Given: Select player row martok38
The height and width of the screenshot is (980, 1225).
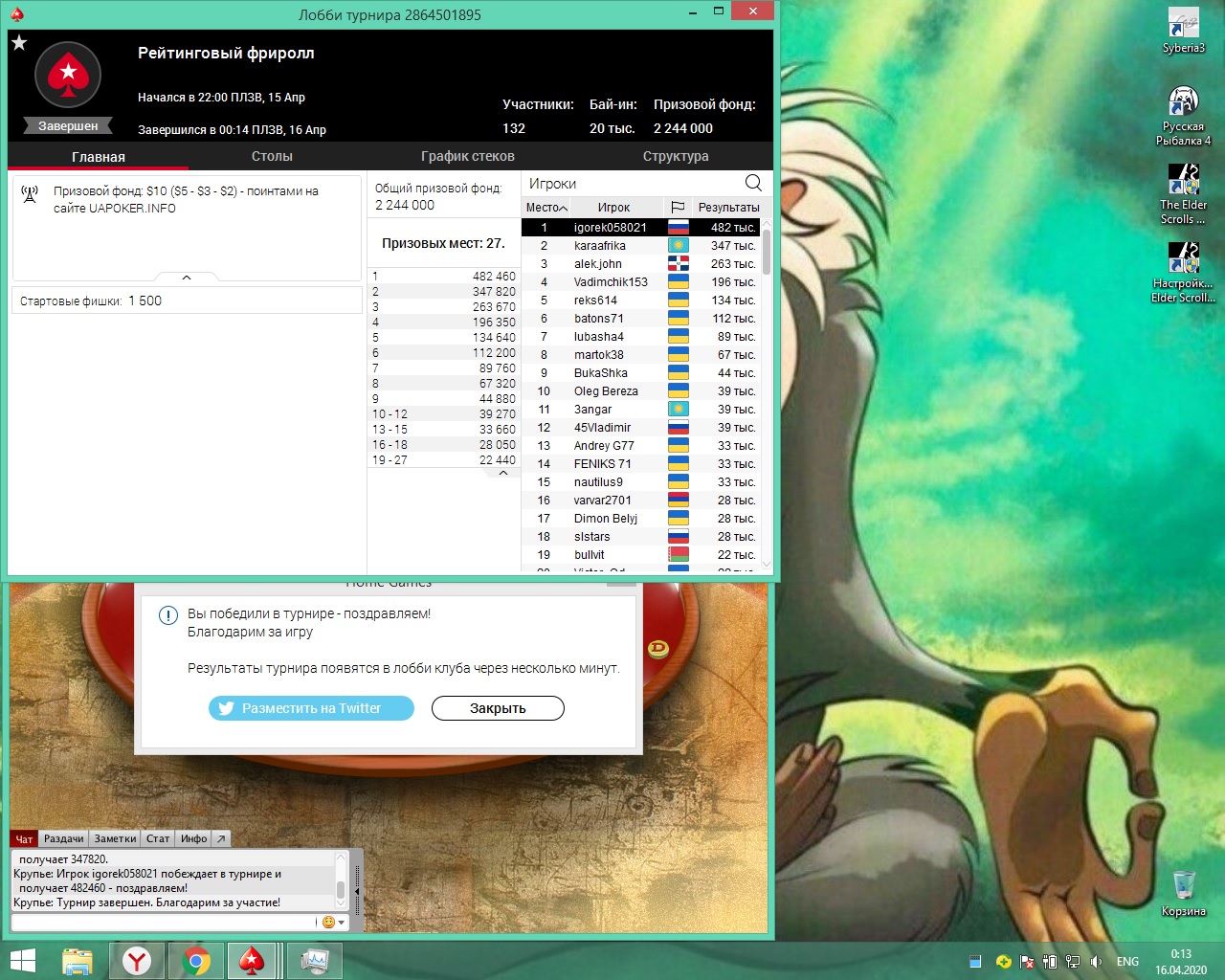Looking at the screenshot, I should [640, 355].
